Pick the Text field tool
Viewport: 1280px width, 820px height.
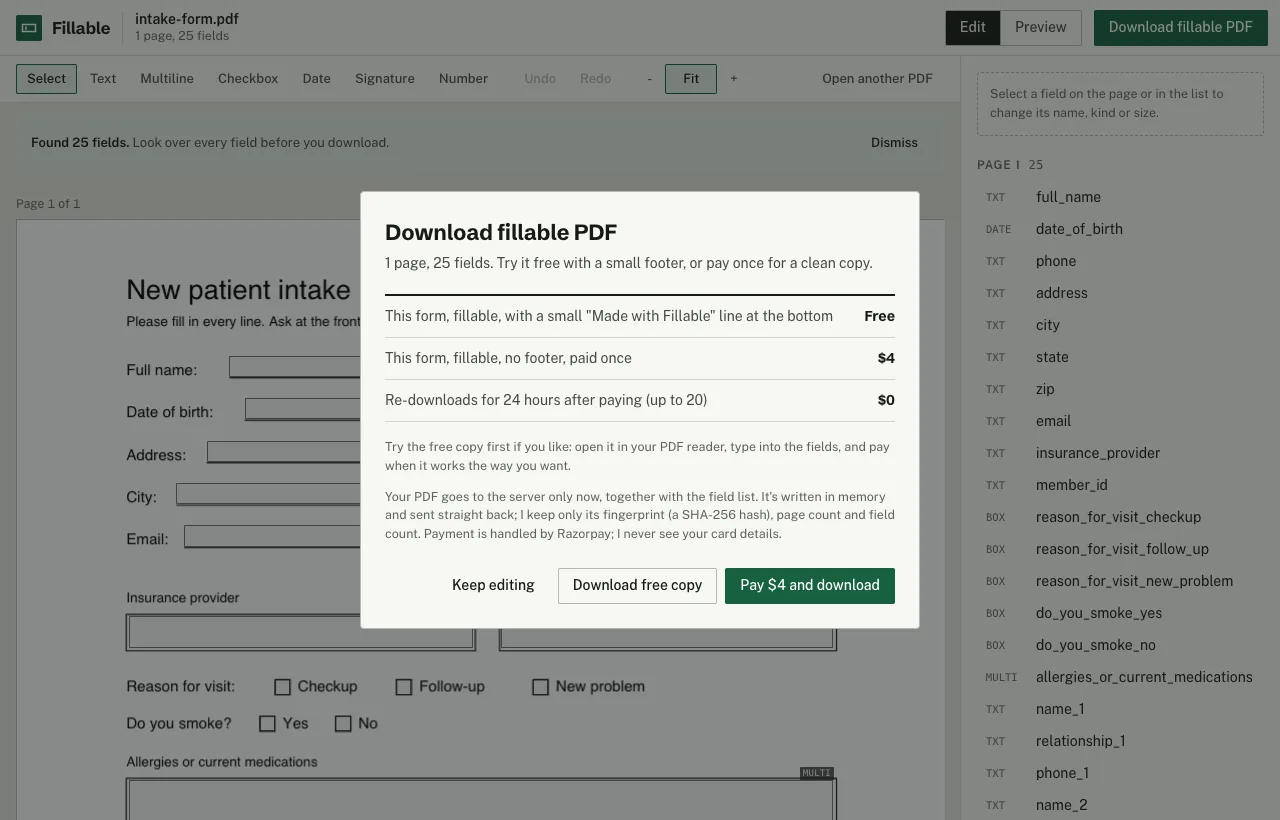pyautogui.click(x=103, y=79)
